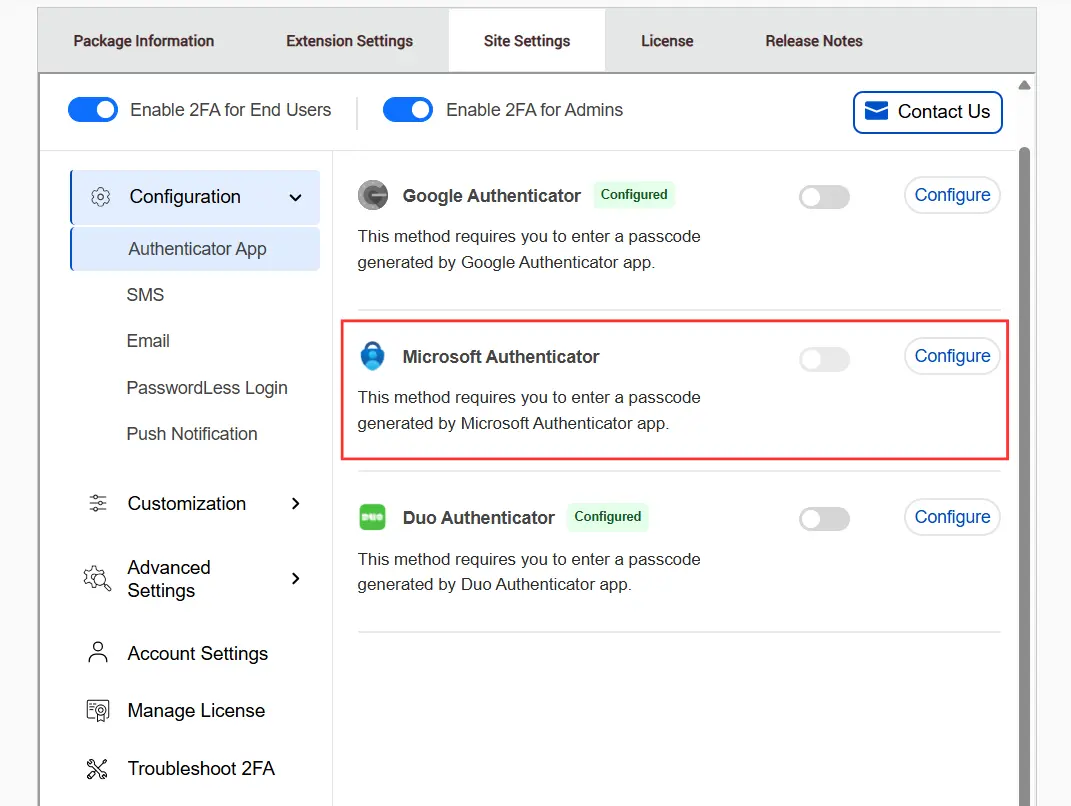
Task: Click the Troubleshoot 2FA tools icon
Action: click(x=97, y=769)
